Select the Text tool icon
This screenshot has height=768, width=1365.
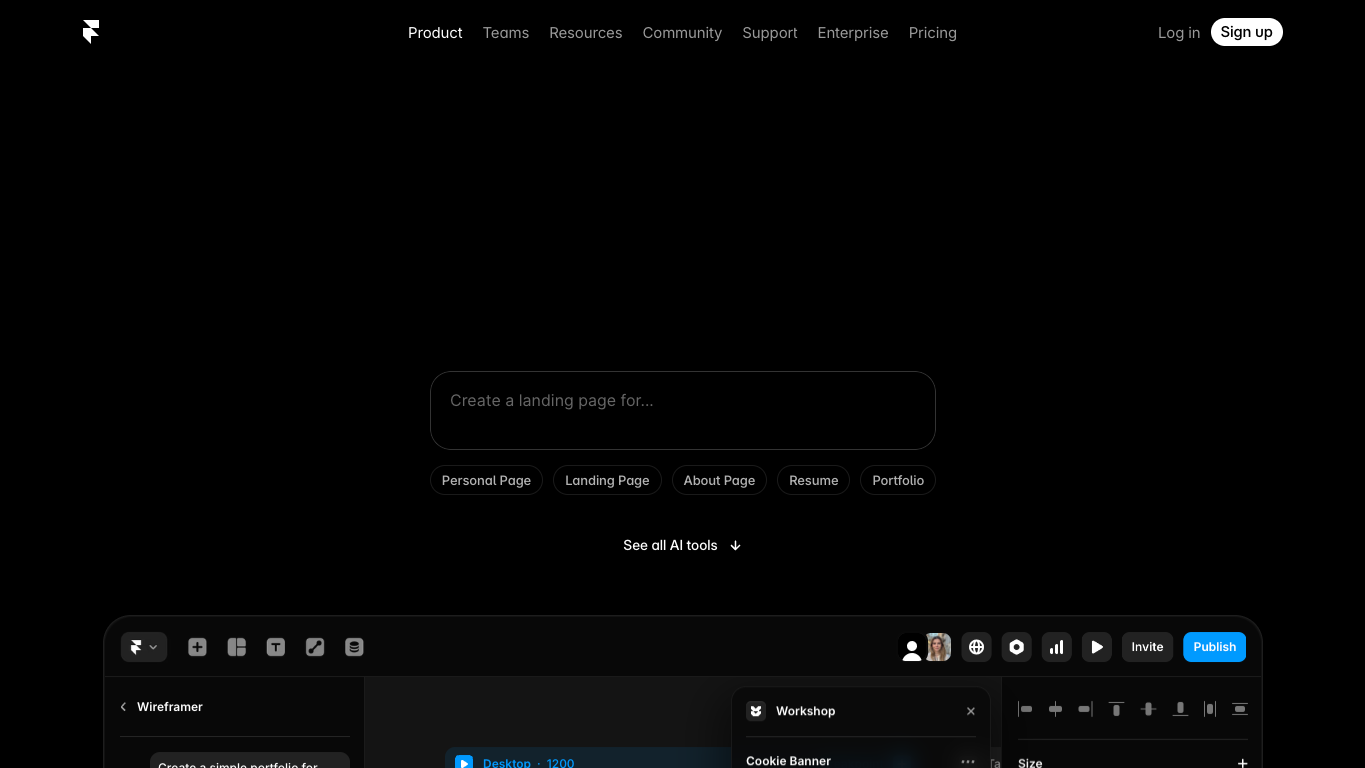tap(276, 647)
